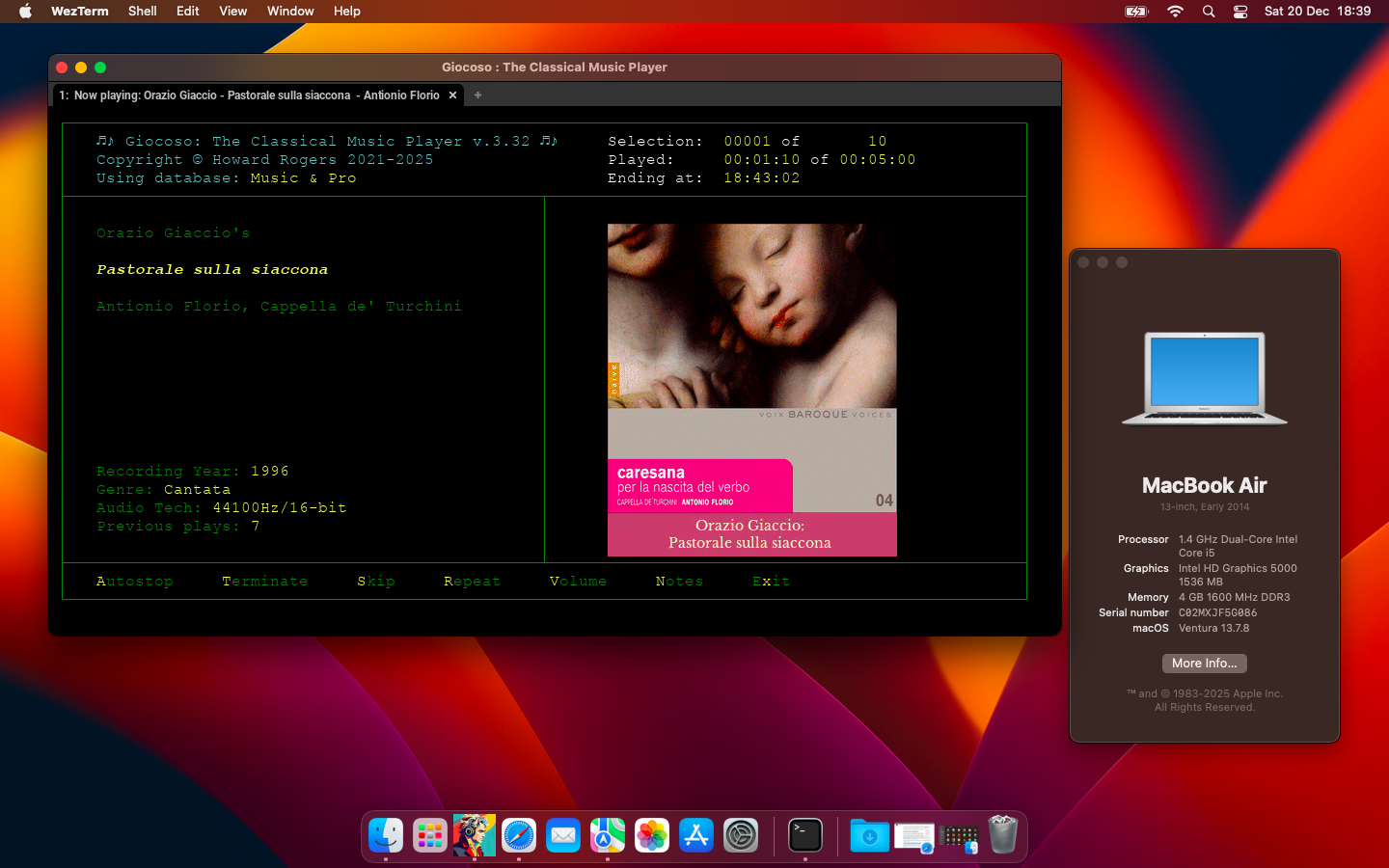The height and width of the screenshot is (868, 1389).
Task: Click the battery status icon
Action: click(1135, 12)
